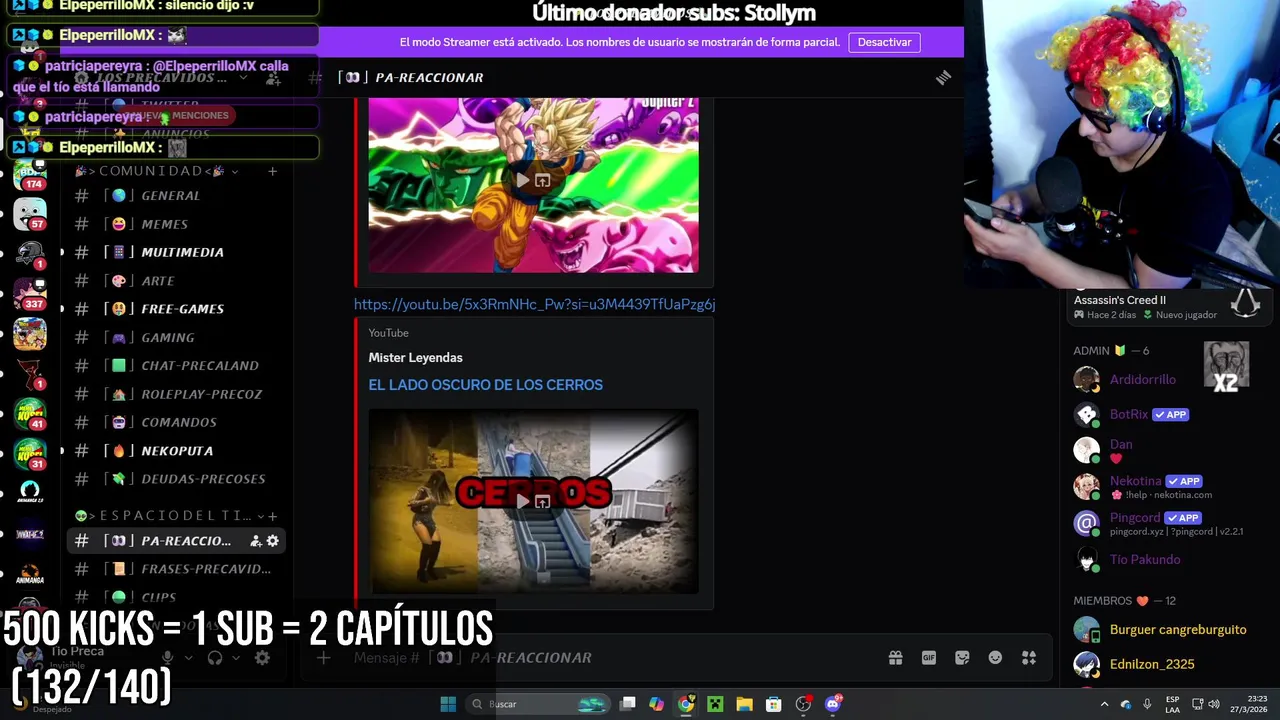1280x720 pixels.
Task: Open the FREE-GAMES channel
Action: click(177, 309)
